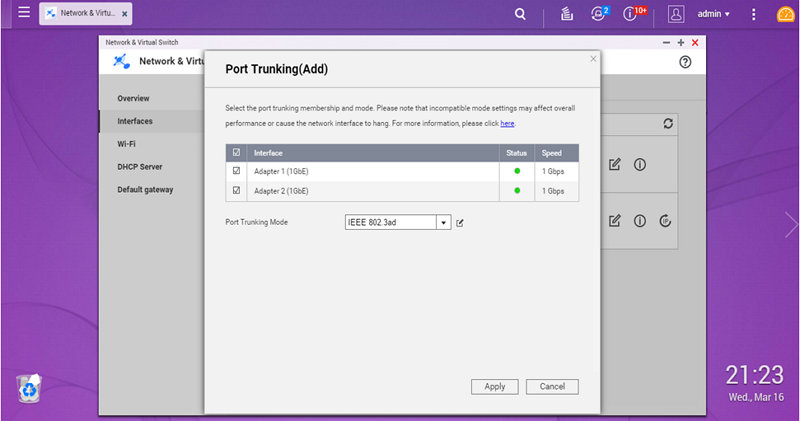Click the Wed., Mar 16 date
The height and width of the screenshot is (421, 800).
756,397
